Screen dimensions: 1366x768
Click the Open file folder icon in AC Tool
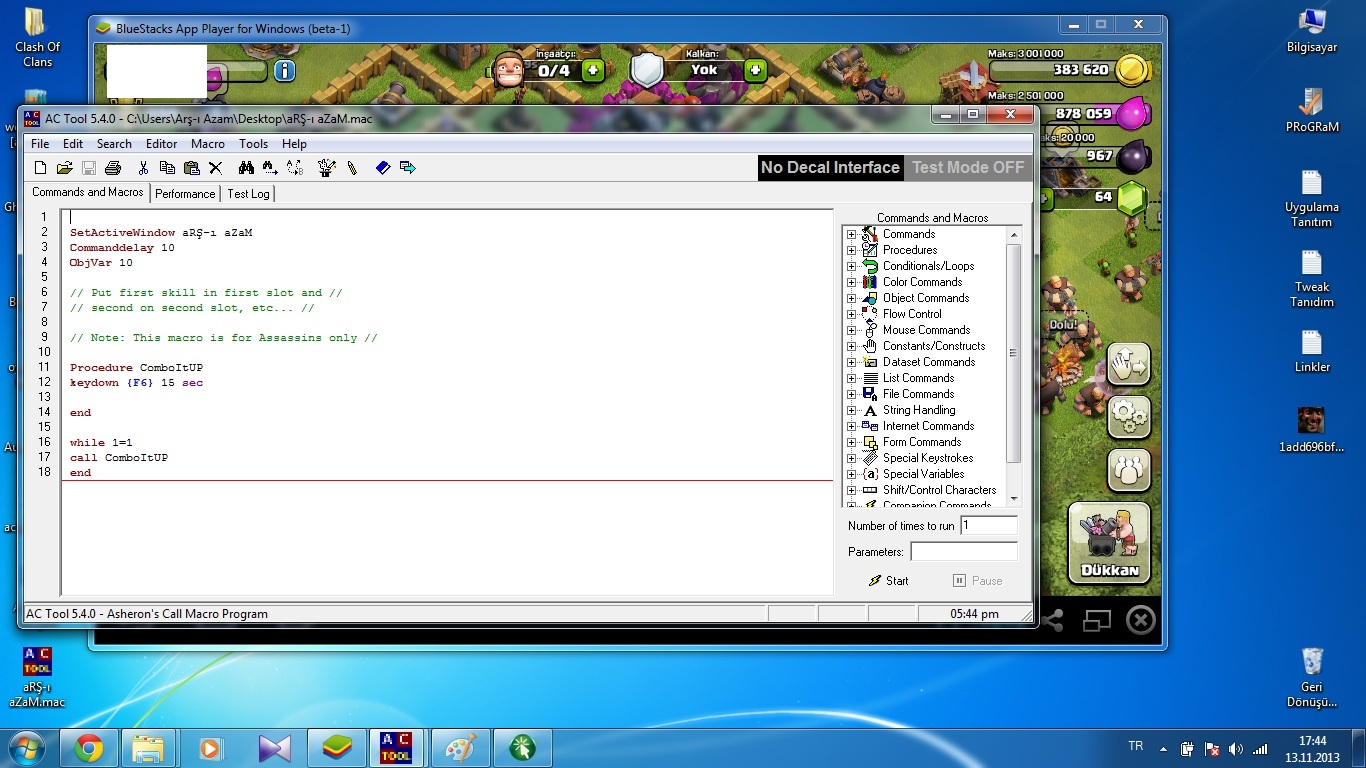tap(64, 168)
